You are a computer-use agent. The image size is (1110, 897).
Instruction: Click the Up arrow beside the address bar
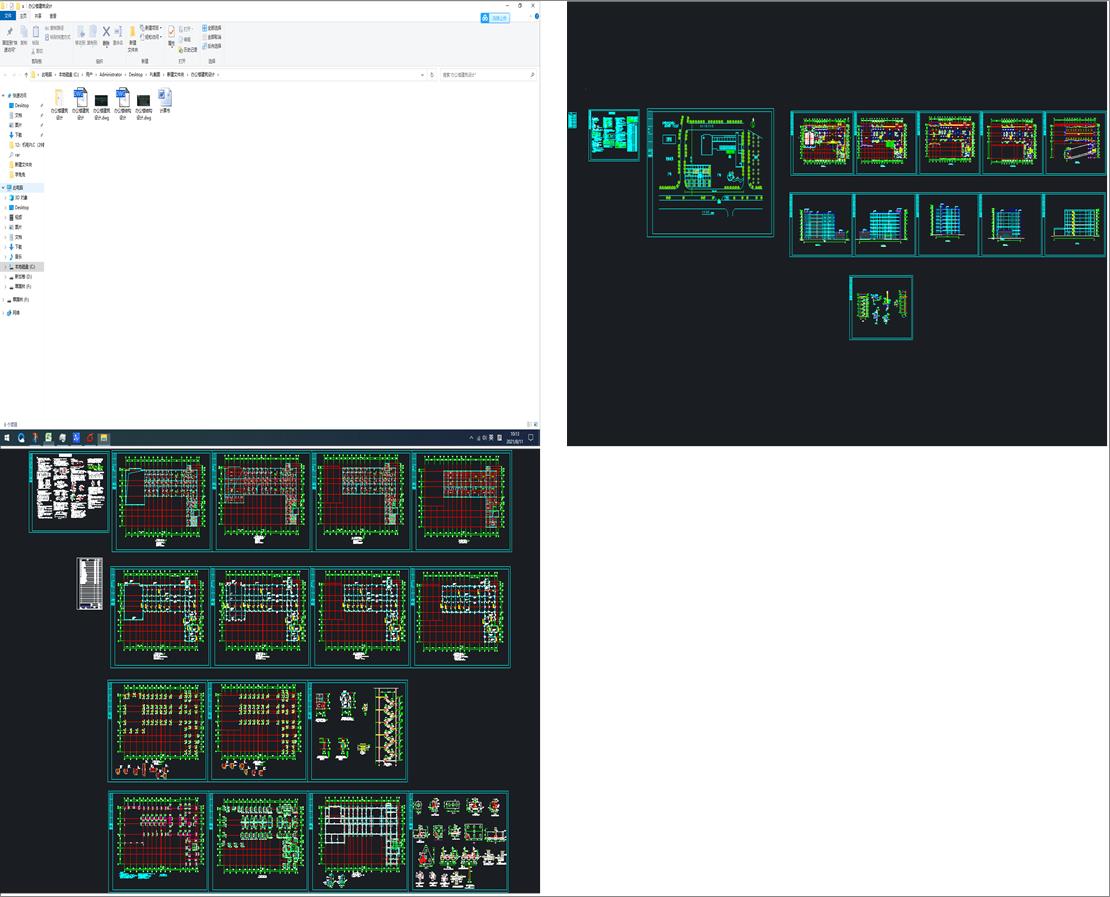point(26,74)
